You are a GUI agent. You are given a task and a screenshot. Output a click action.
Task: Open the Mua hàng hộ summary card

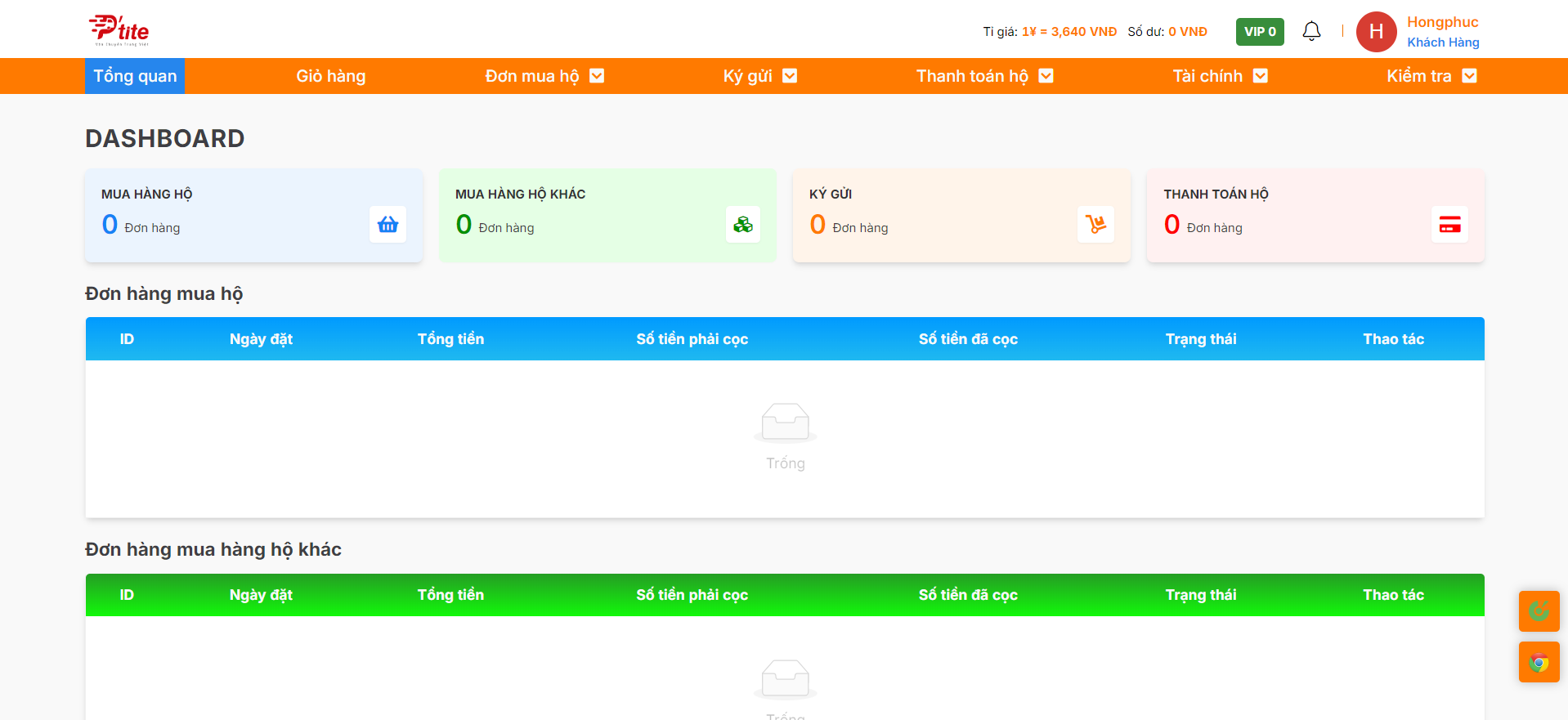click(x=253, y=216)
